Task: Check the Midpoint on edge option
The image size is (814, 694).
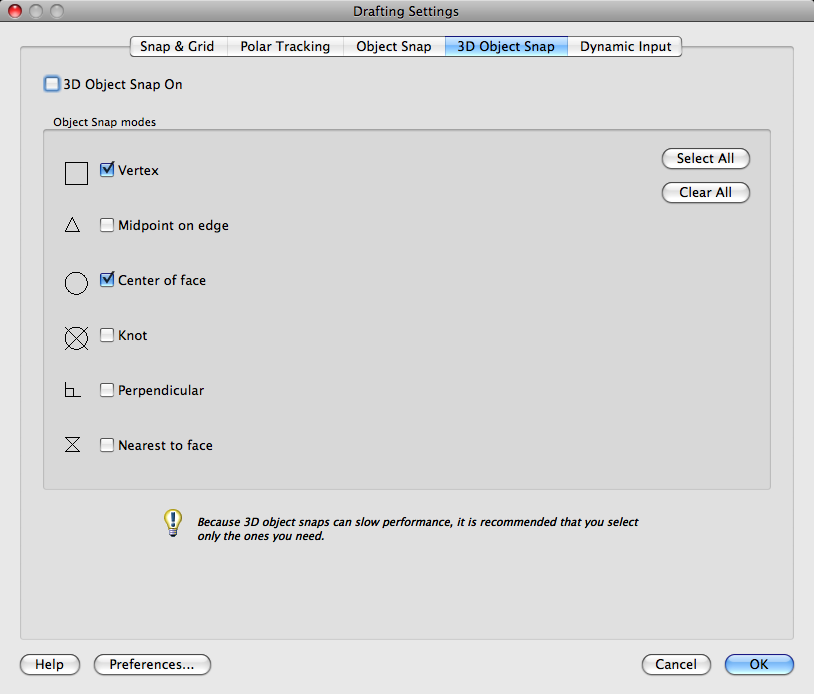Action: 107,226
